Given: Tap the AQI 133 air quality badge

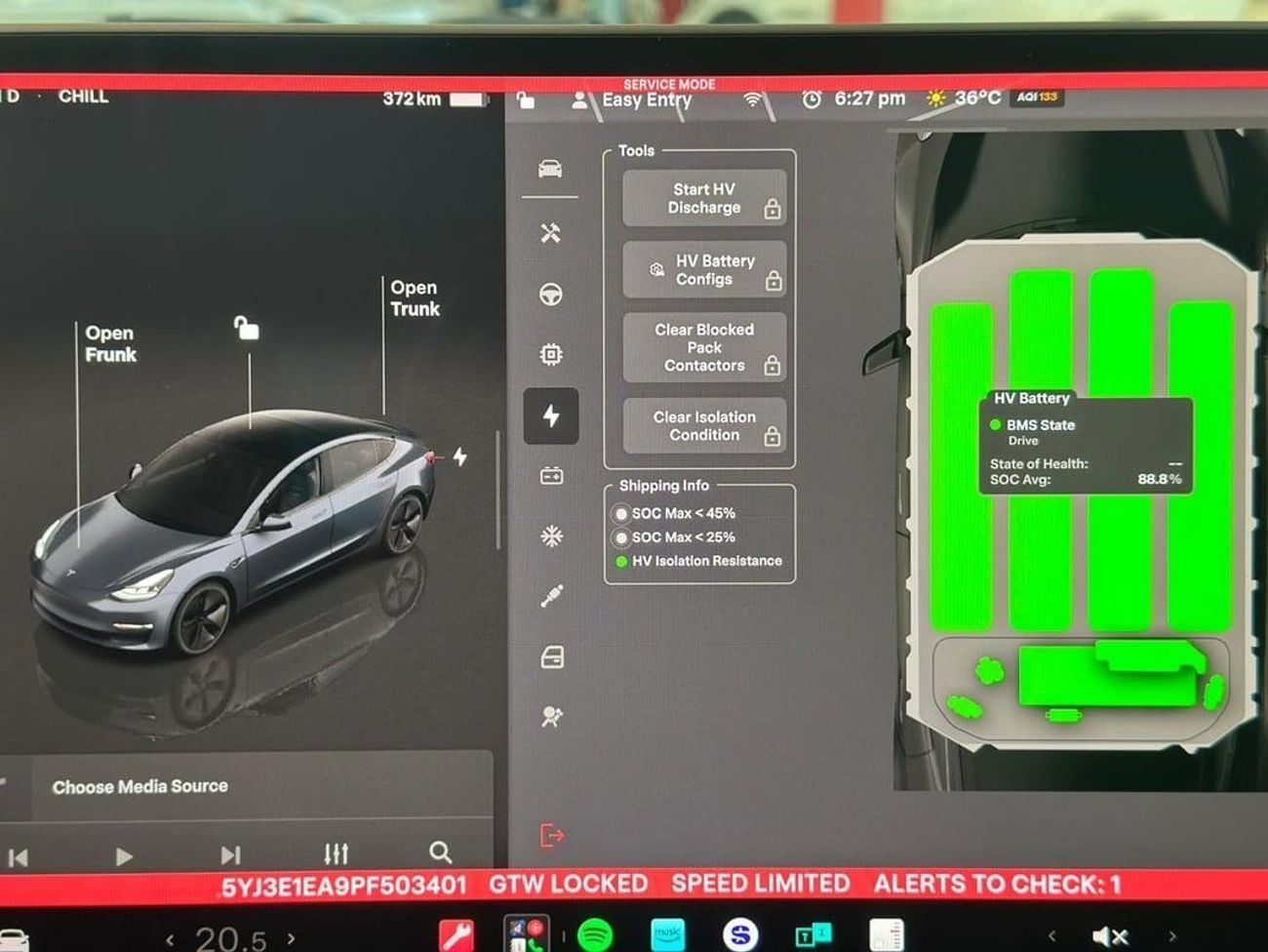Looking at the screenshot, I should (1037, 98).
